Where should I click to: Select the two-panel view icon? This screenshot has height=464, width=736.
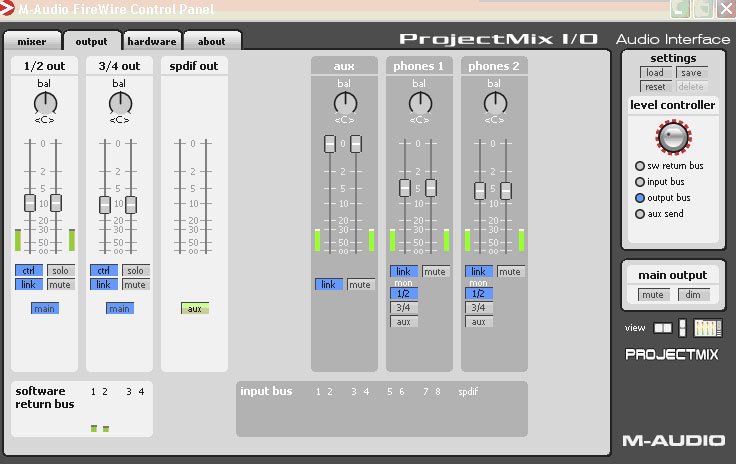pyautogui.click(x=663, y=328)
